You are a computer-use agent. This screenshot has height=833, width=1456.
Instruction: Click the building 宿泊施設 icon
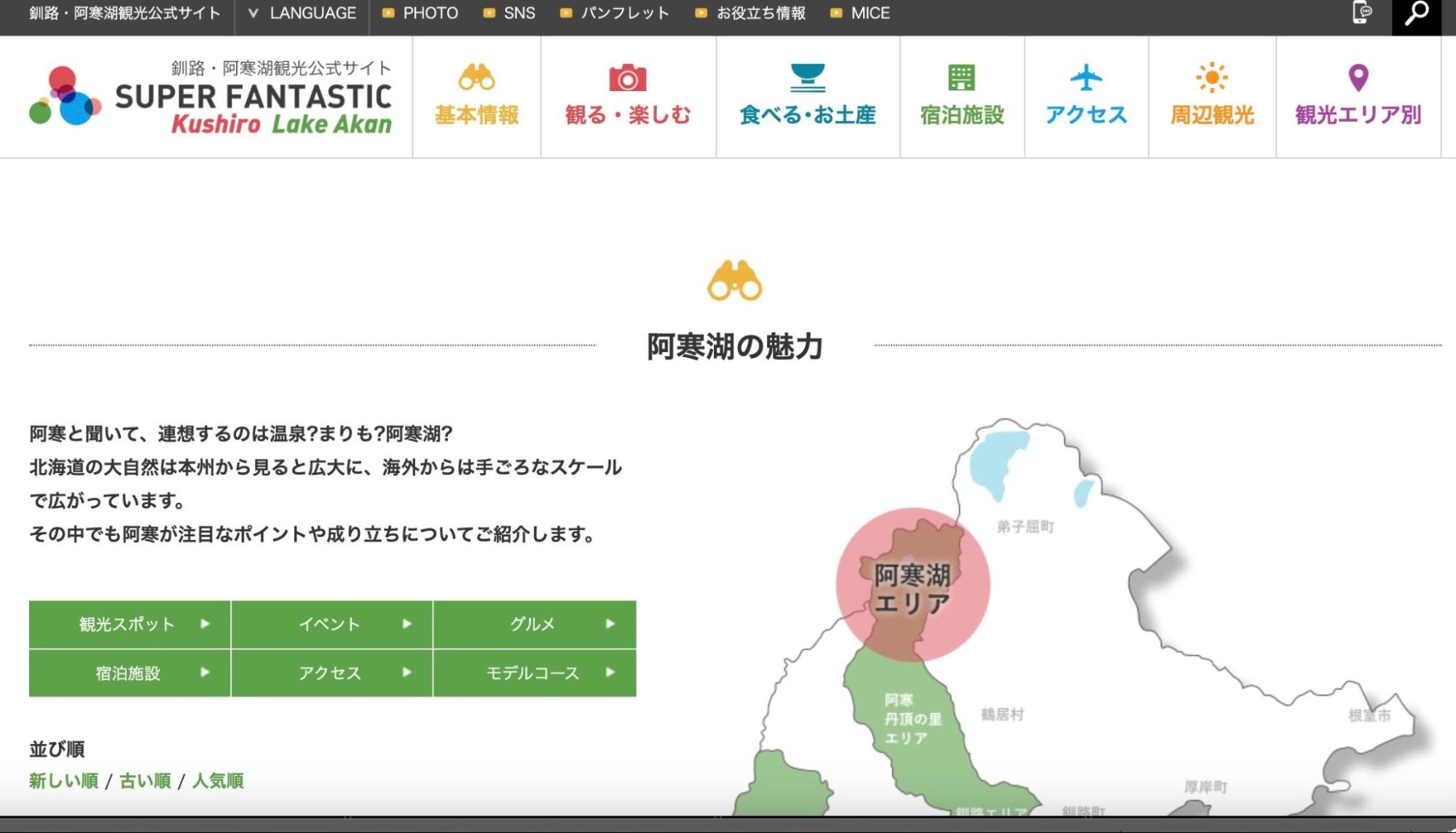(x=961, y=77)
